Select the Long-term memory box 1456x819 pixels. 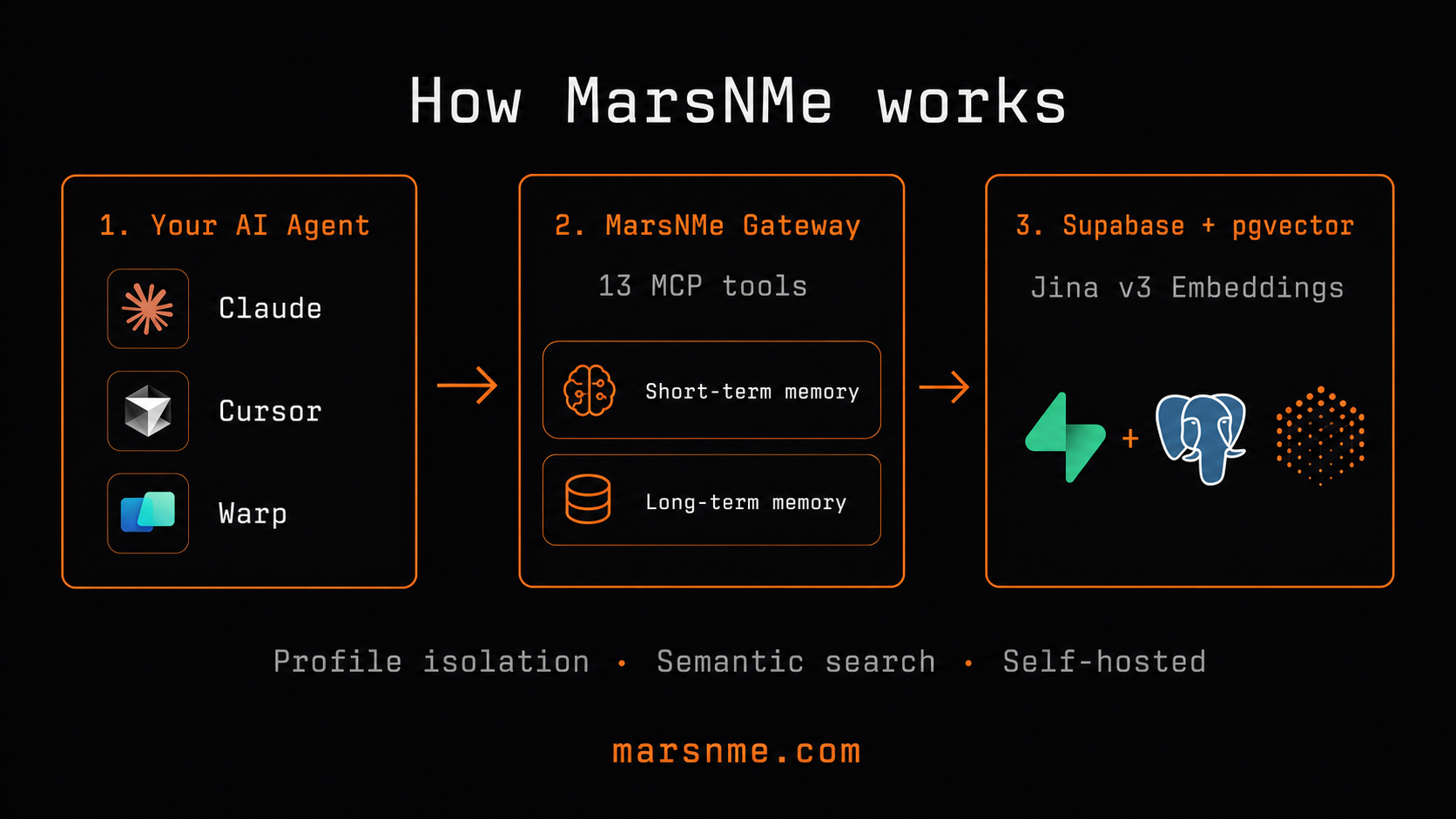[x=711, y=500]
